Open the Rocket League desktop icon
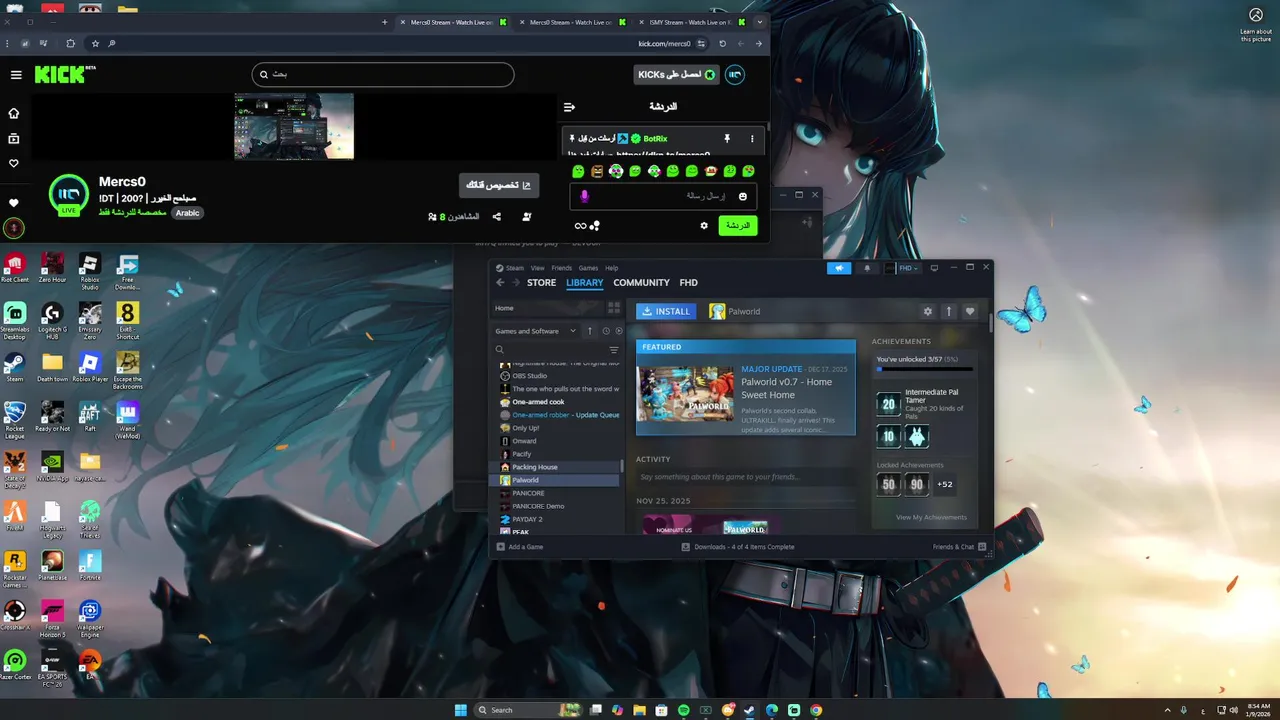The height and width of the screenshot is (720, 1280). coord(14,418)
